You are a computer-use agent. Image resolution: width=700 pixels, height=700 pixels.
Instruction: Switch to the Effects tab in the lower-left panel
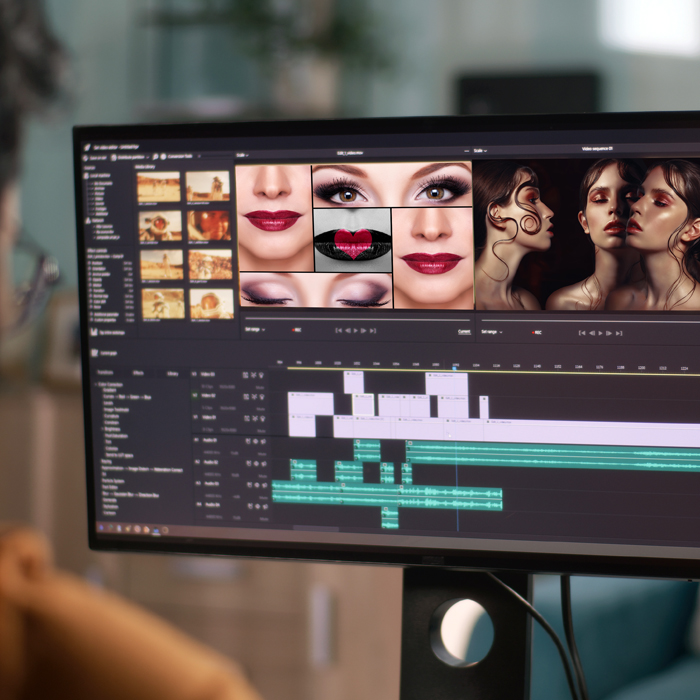click(139, 372)
